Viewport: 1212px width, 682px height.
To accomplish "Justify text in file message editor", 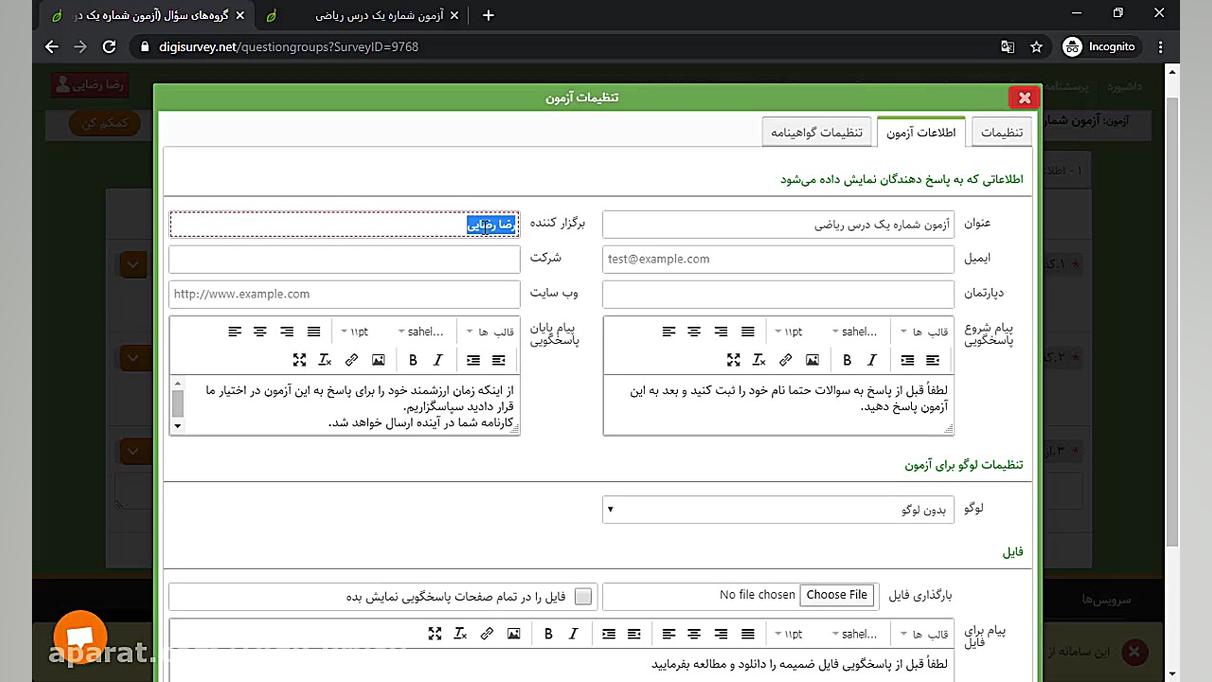I will (748, 634).
